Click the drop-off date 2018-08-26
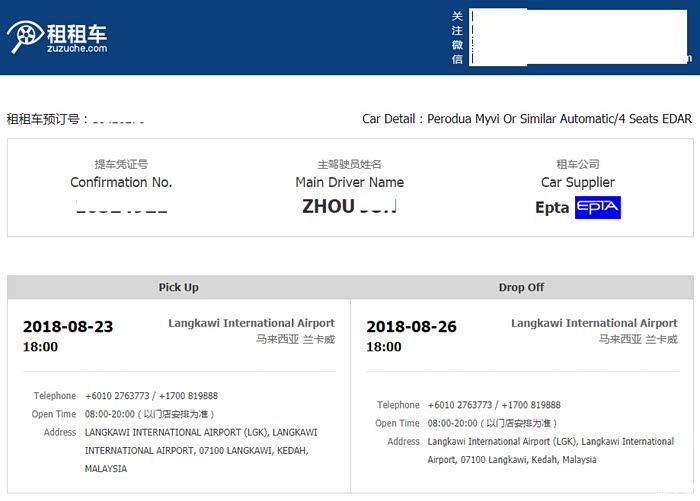This screenshot has width=700, height=501. (412, 327)
